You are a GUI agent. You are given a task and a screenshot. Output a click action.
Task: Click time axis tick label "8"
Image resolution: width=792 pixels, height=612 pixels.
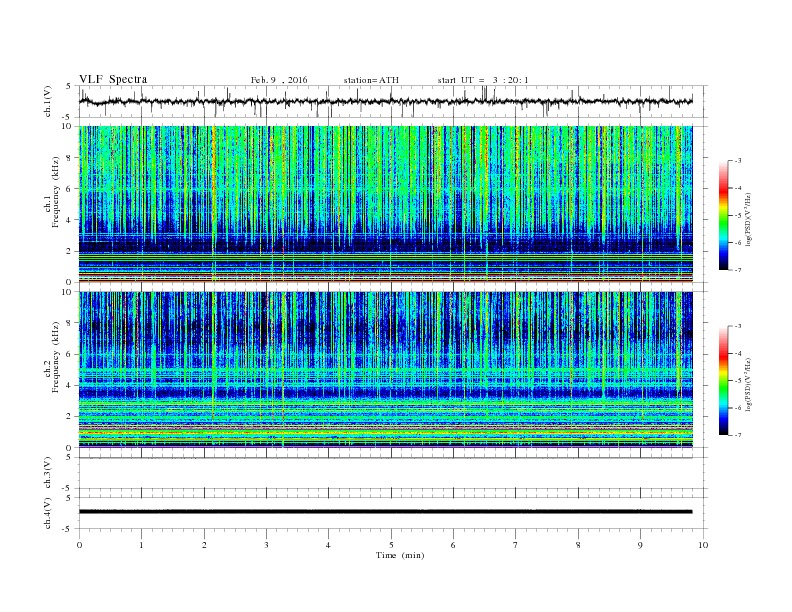point(578,545)
